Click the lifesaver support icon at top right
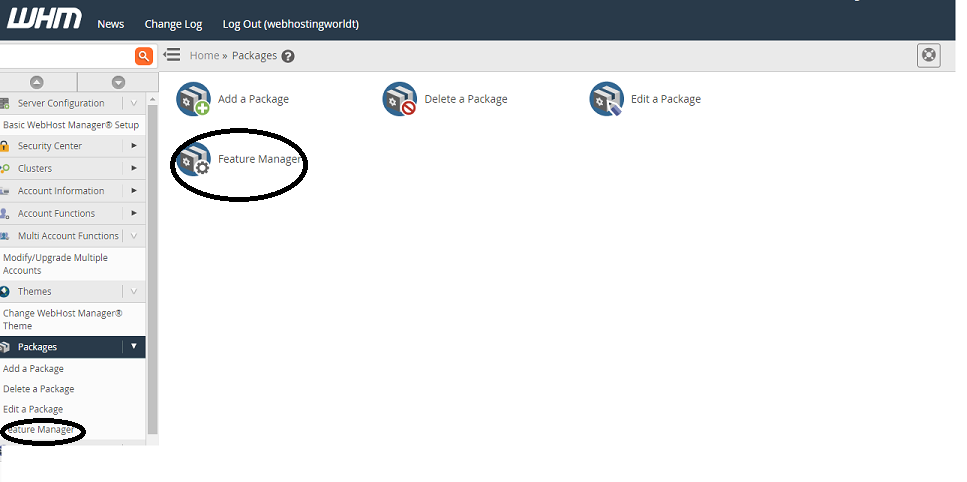 [929, 55]
